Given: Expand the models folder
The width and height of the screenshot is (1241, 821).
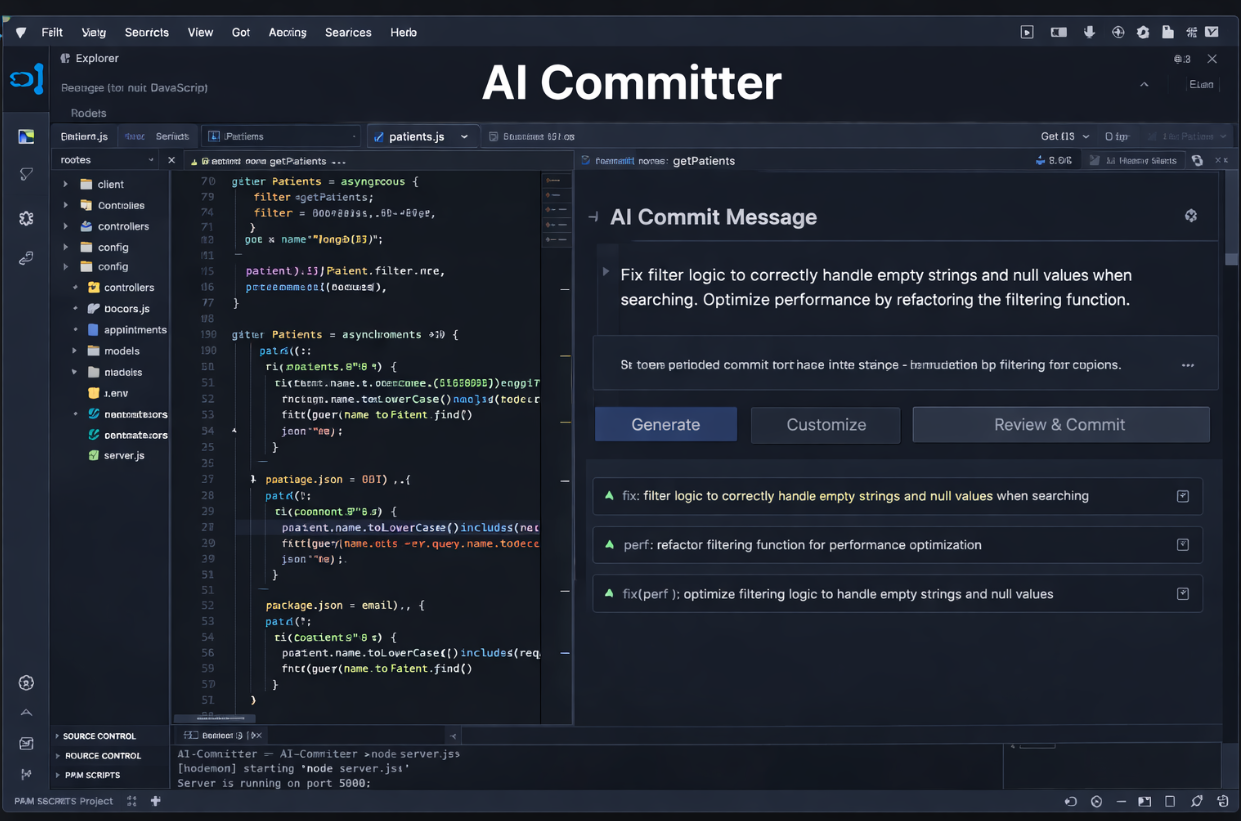Looking at the screenshot, I should [75, 351].
